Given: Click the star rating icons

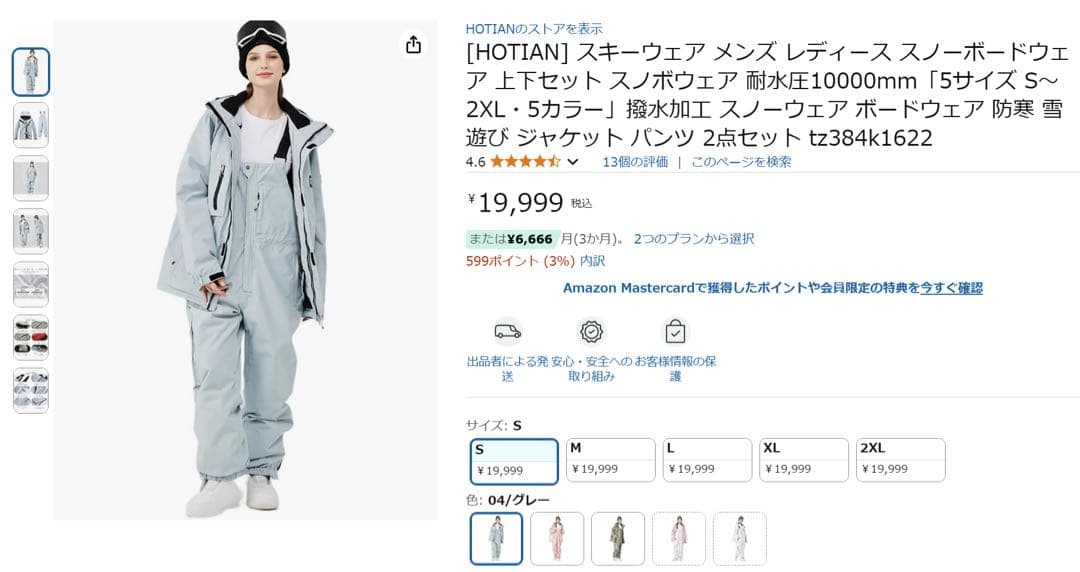Looking at the screenshot, I should pos(525,161).
